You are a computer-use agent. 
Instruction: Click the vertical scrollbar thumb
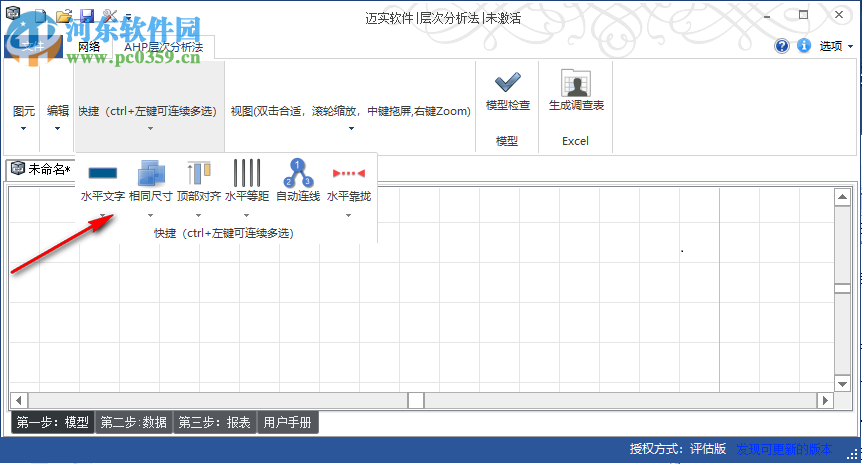pyautogui.click(x=842, y=289)
